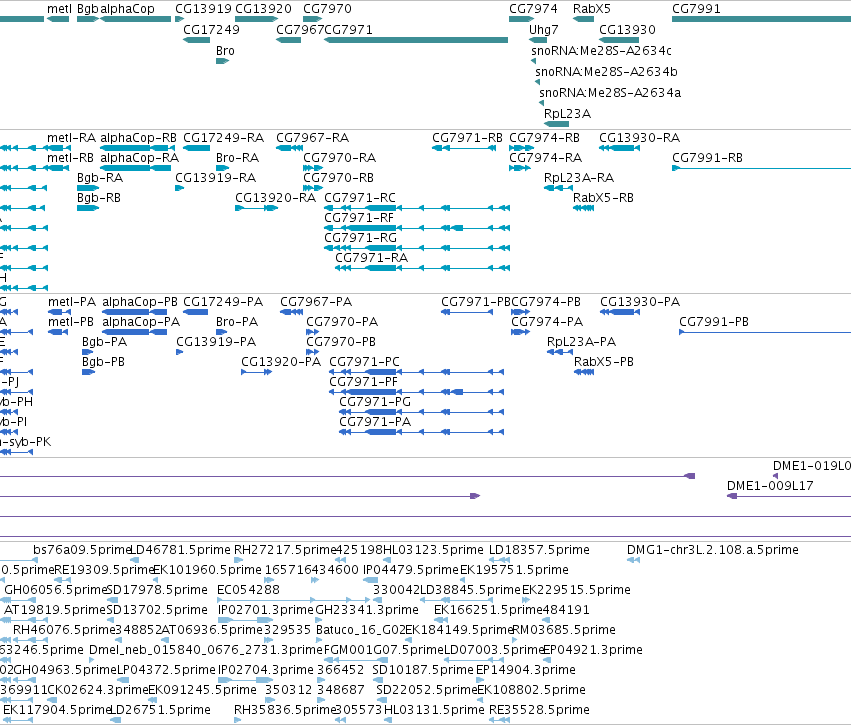
Task: Select protein CG7971-PA
Action: click(x=421, y=432)
